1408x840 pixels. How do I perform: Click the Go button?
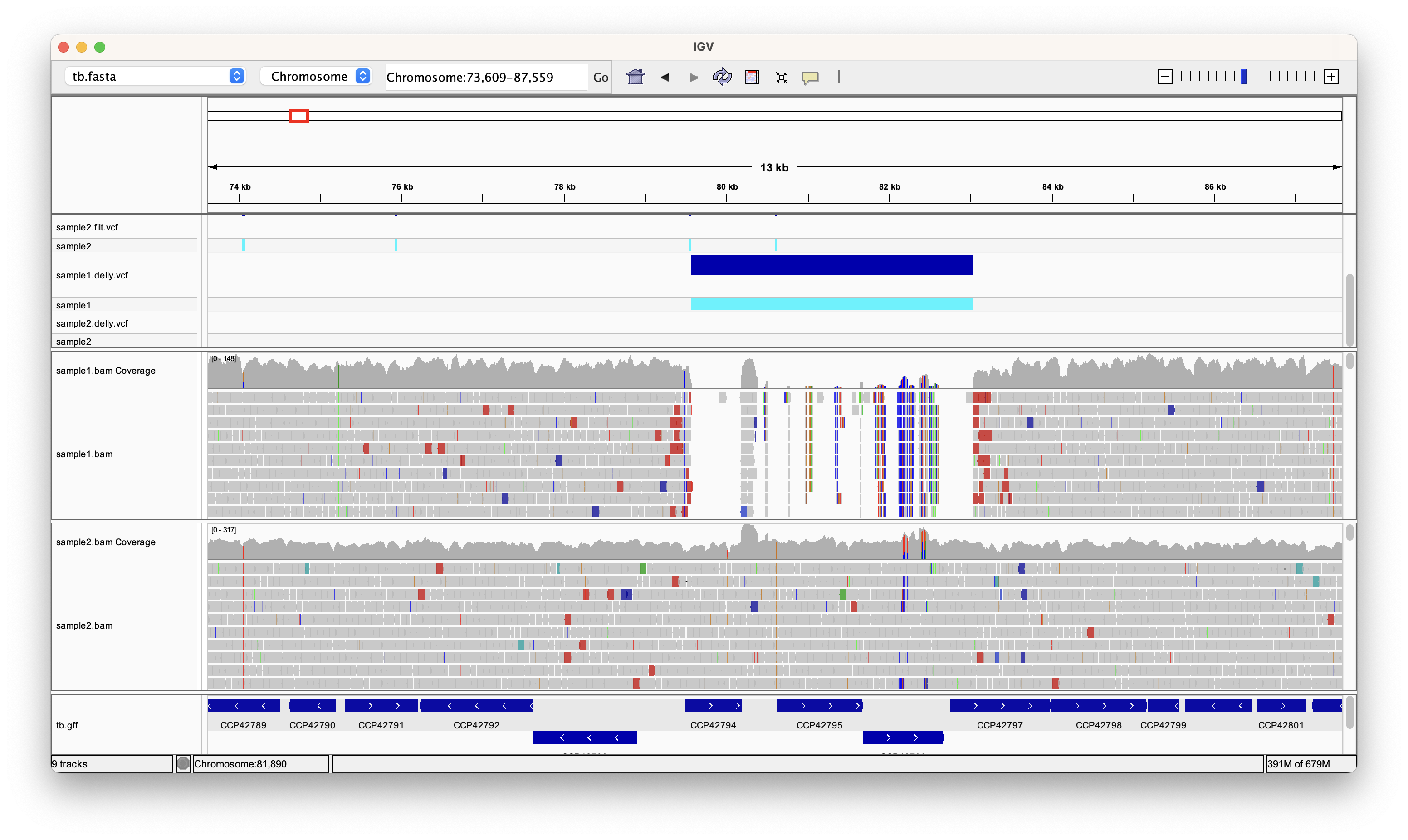601,77
